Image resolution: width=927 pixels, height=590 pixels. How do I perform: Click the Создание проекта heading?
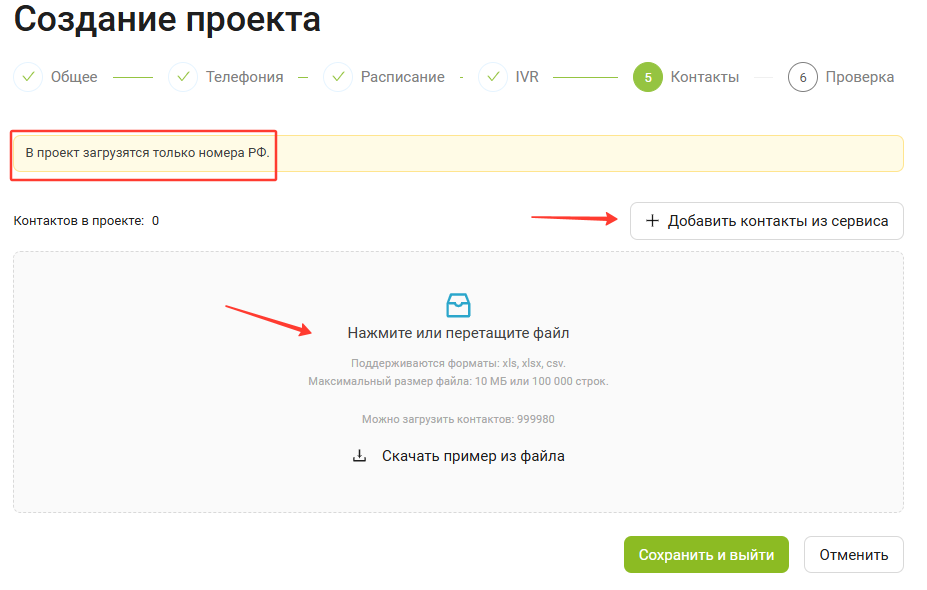[x=167, y=19]
